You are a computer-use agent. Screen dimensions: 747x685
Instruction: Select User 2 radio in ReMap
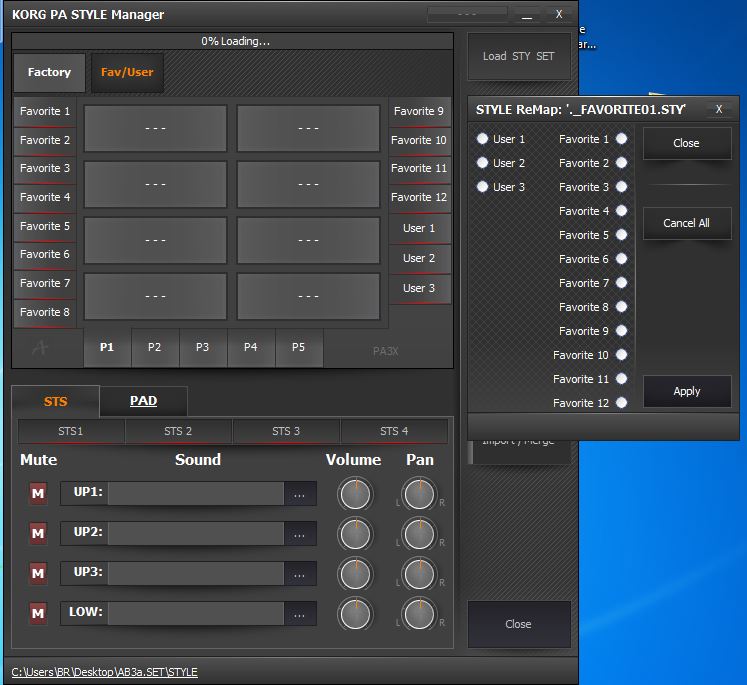pyautogui.click(x=483, y=162)
